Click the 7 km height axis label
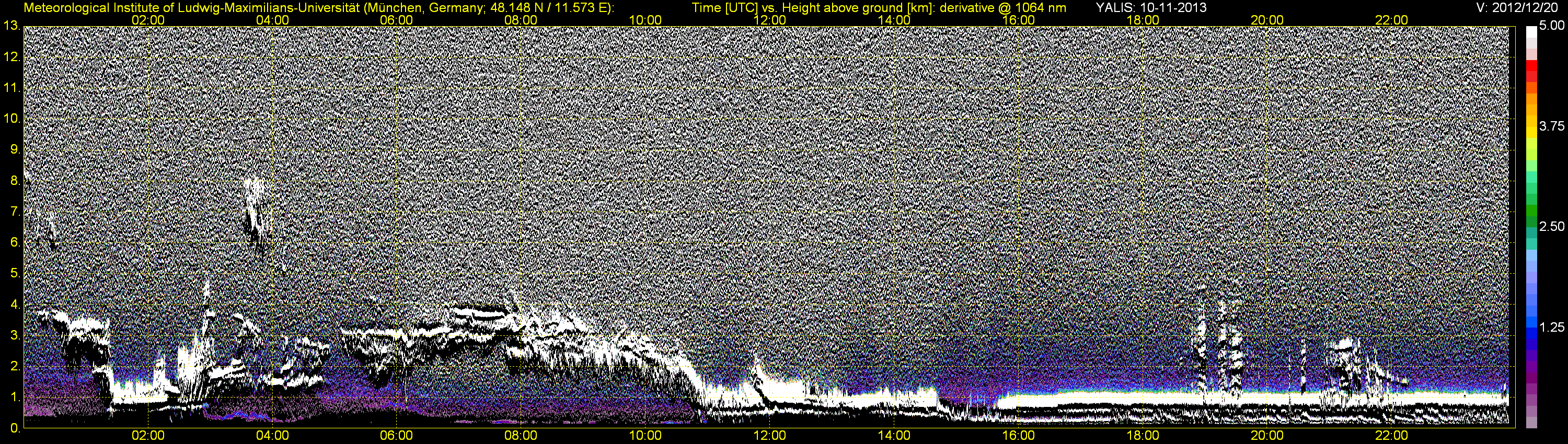 pyautogui.click(x=15, y=212)
